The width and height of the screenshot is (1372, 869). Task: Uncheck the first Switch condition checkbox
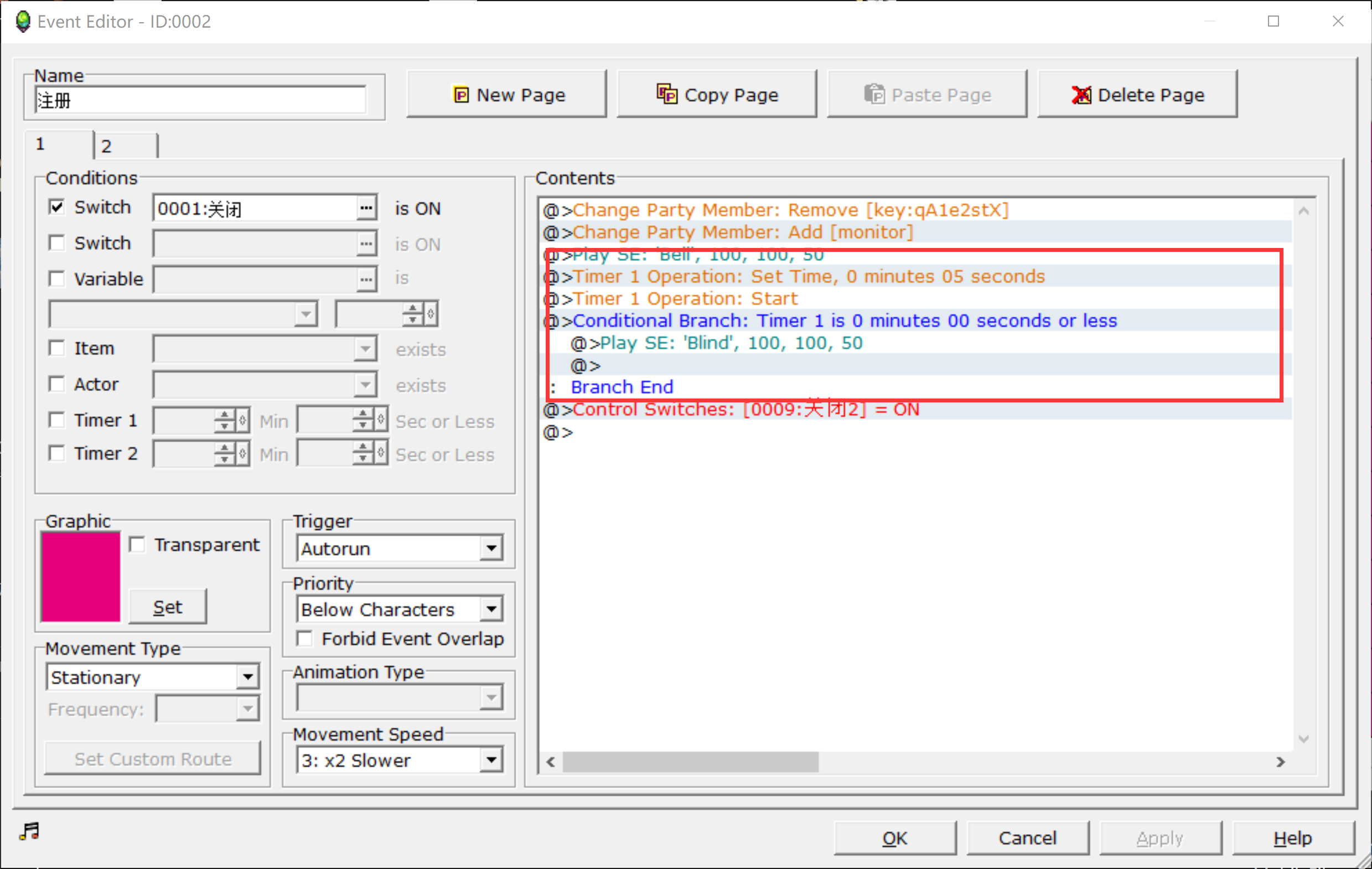tap(56, 207)
